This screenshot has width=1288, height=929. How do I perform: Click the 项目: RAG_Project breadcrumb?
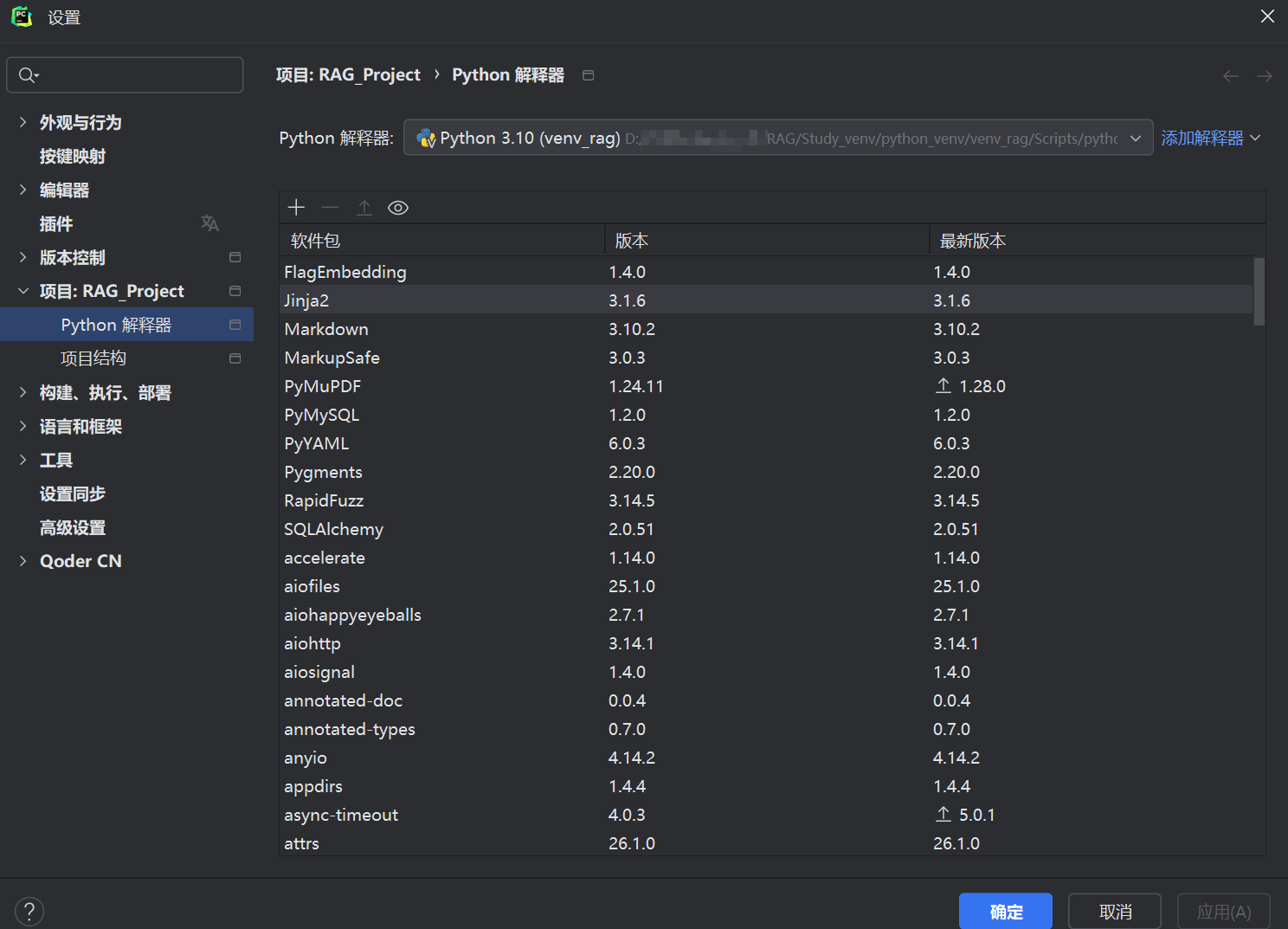348,75
